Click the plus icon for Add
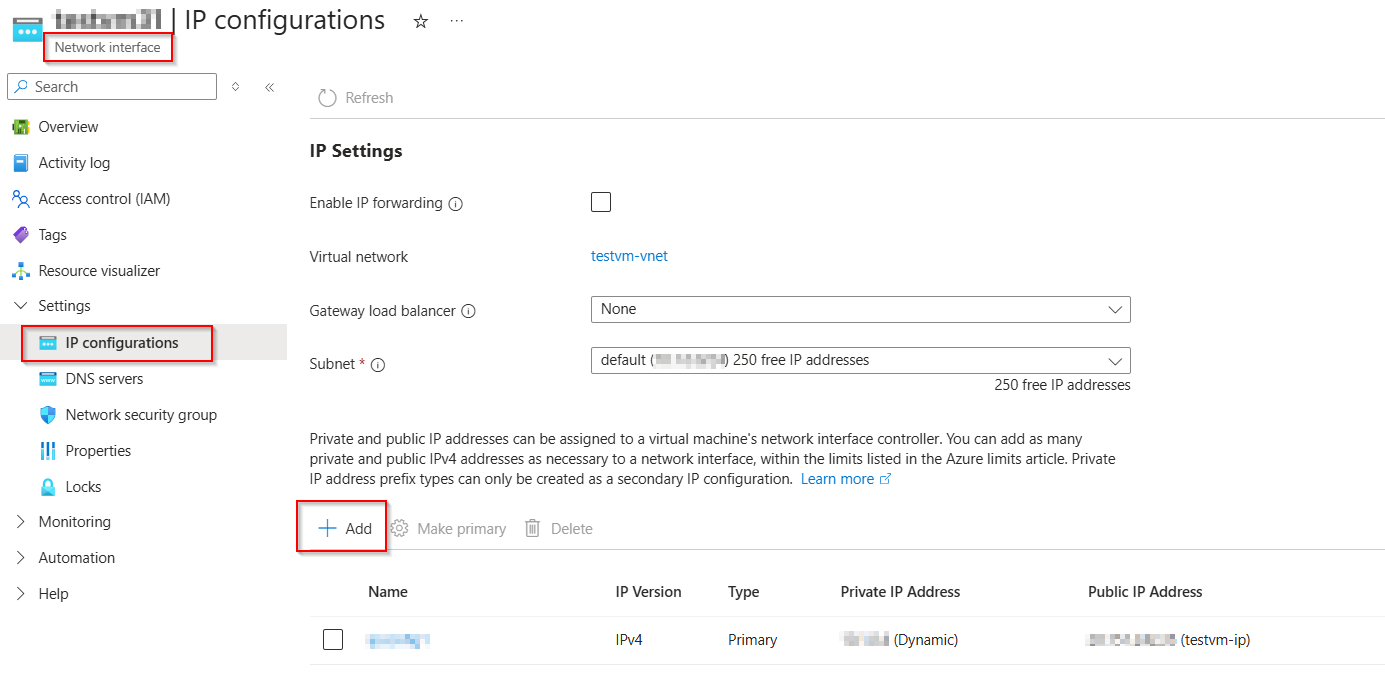The image size is (1385, 685). [x=327, y=528]
